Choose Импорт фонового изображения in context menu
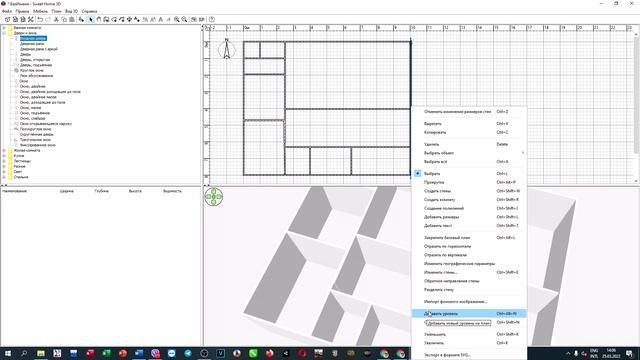 pyautogui.click(x=469, y=302)
